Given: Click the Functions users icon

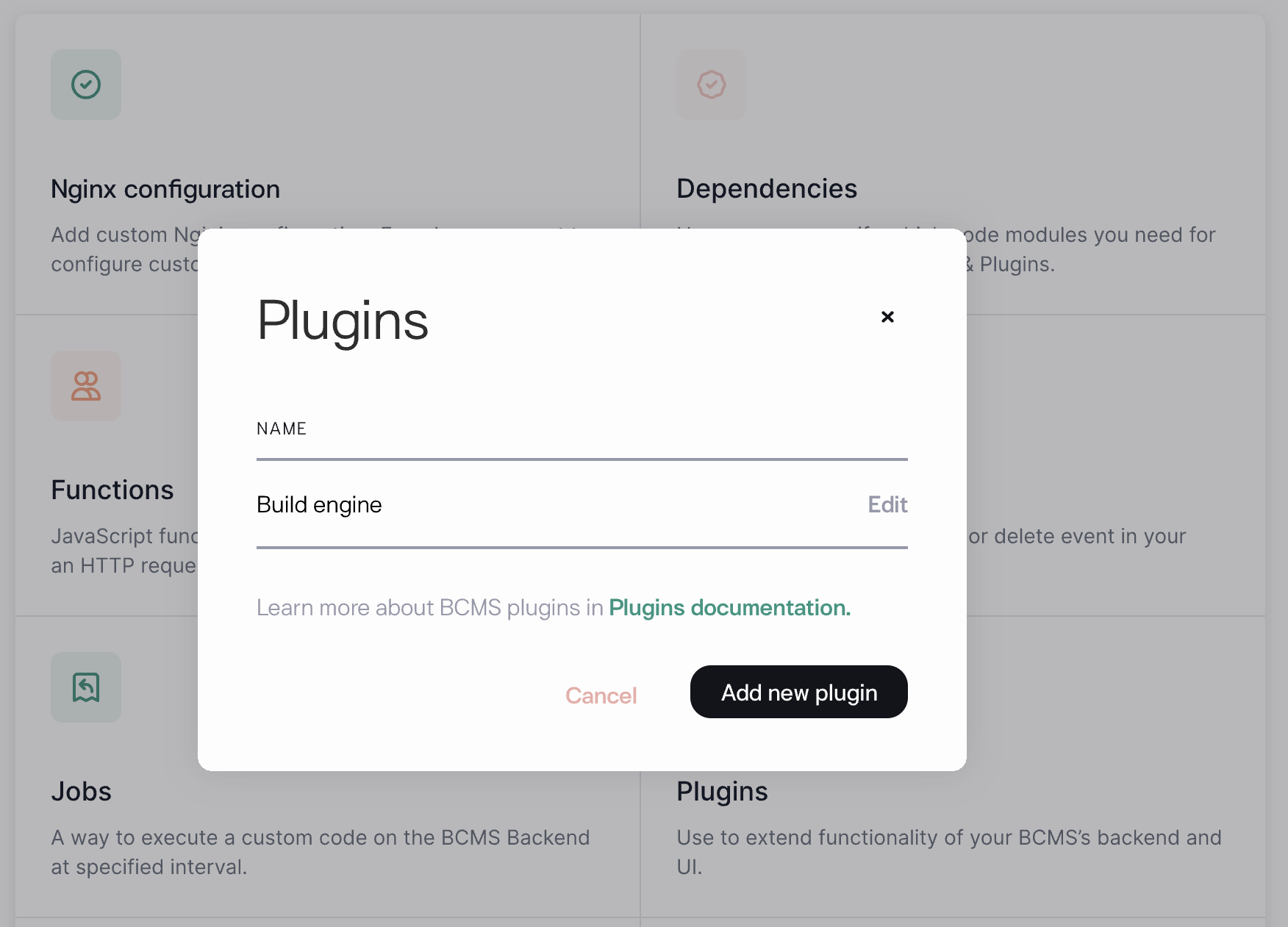Looking at the screenshot, I should pos(86,386).
